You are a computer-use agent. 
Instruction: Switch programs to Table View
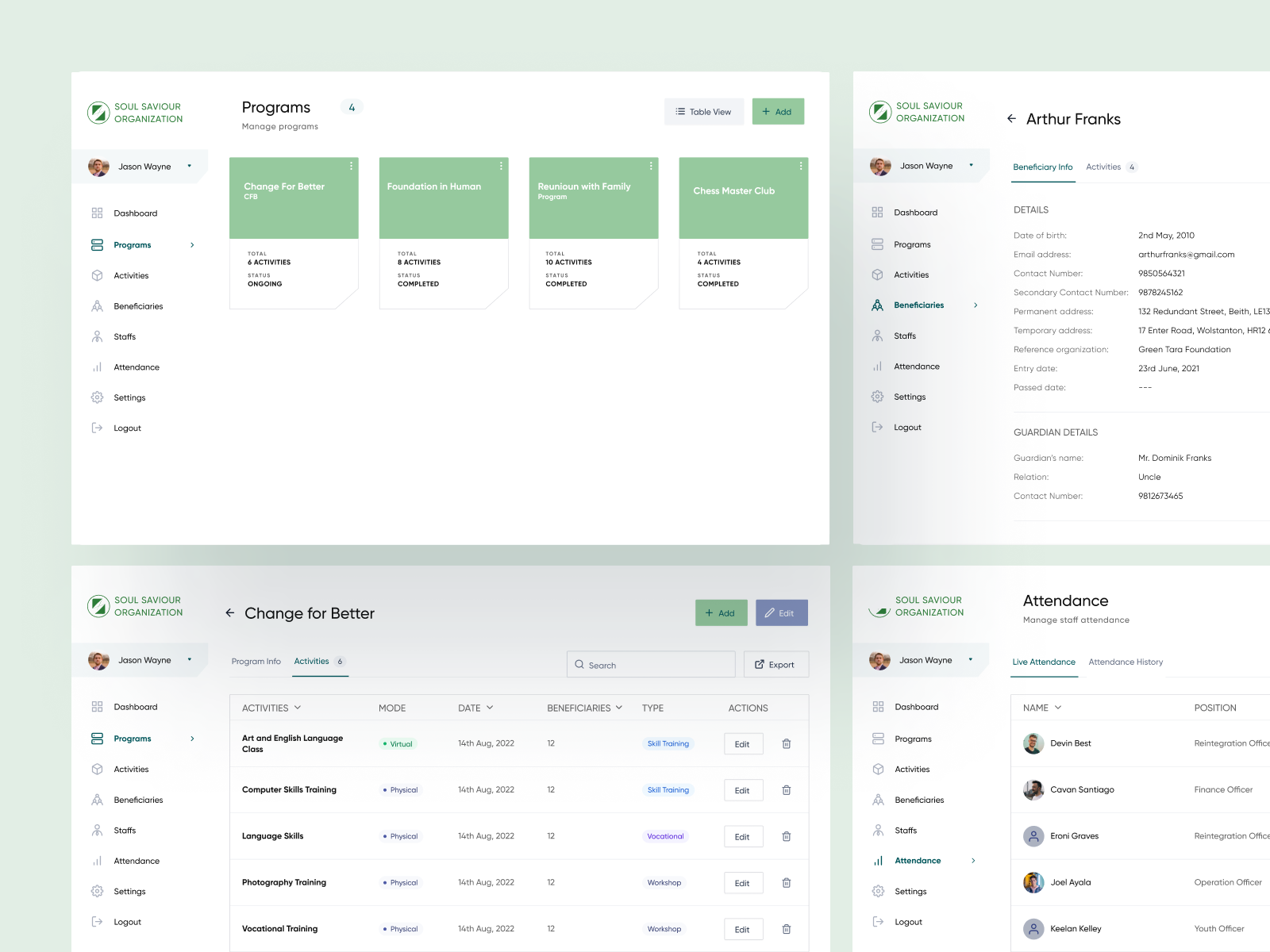(703, 112)
